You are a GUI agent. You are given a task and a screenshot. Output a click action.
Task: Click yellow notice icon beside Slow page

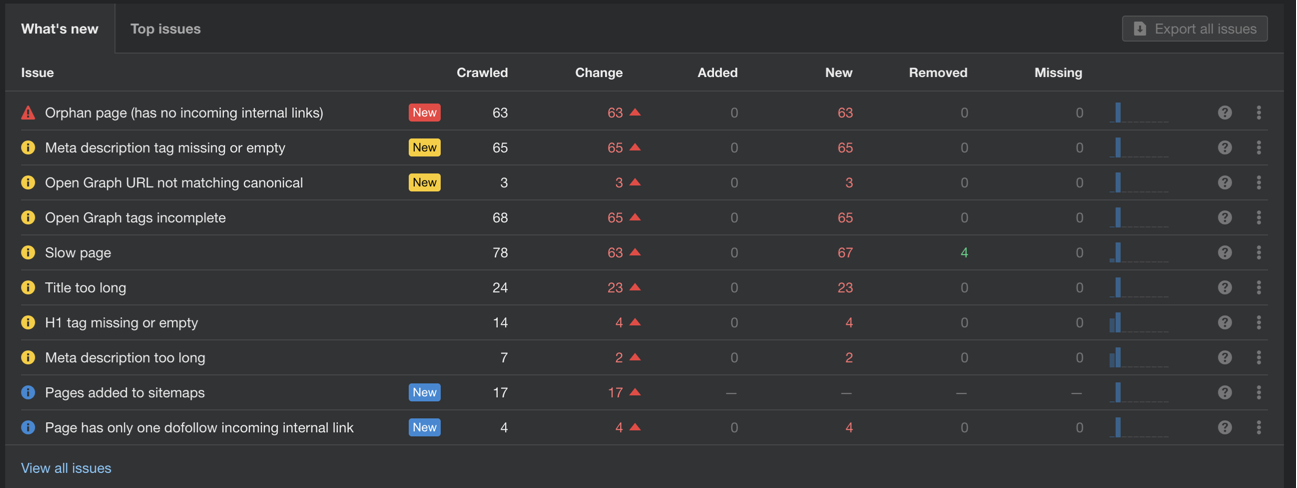tap(28, 253)
